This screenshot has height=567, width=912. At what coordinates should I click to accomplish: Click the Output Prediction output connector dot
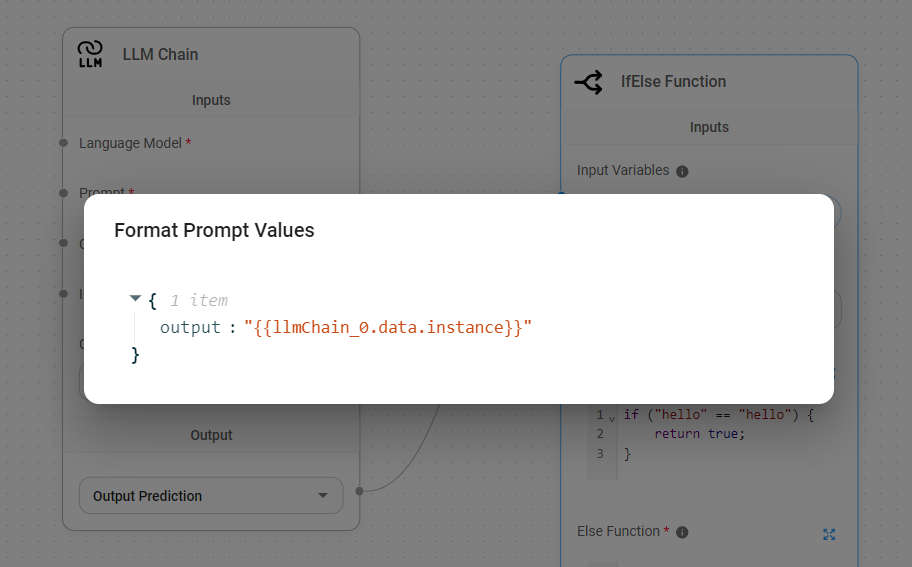point(359,490)
